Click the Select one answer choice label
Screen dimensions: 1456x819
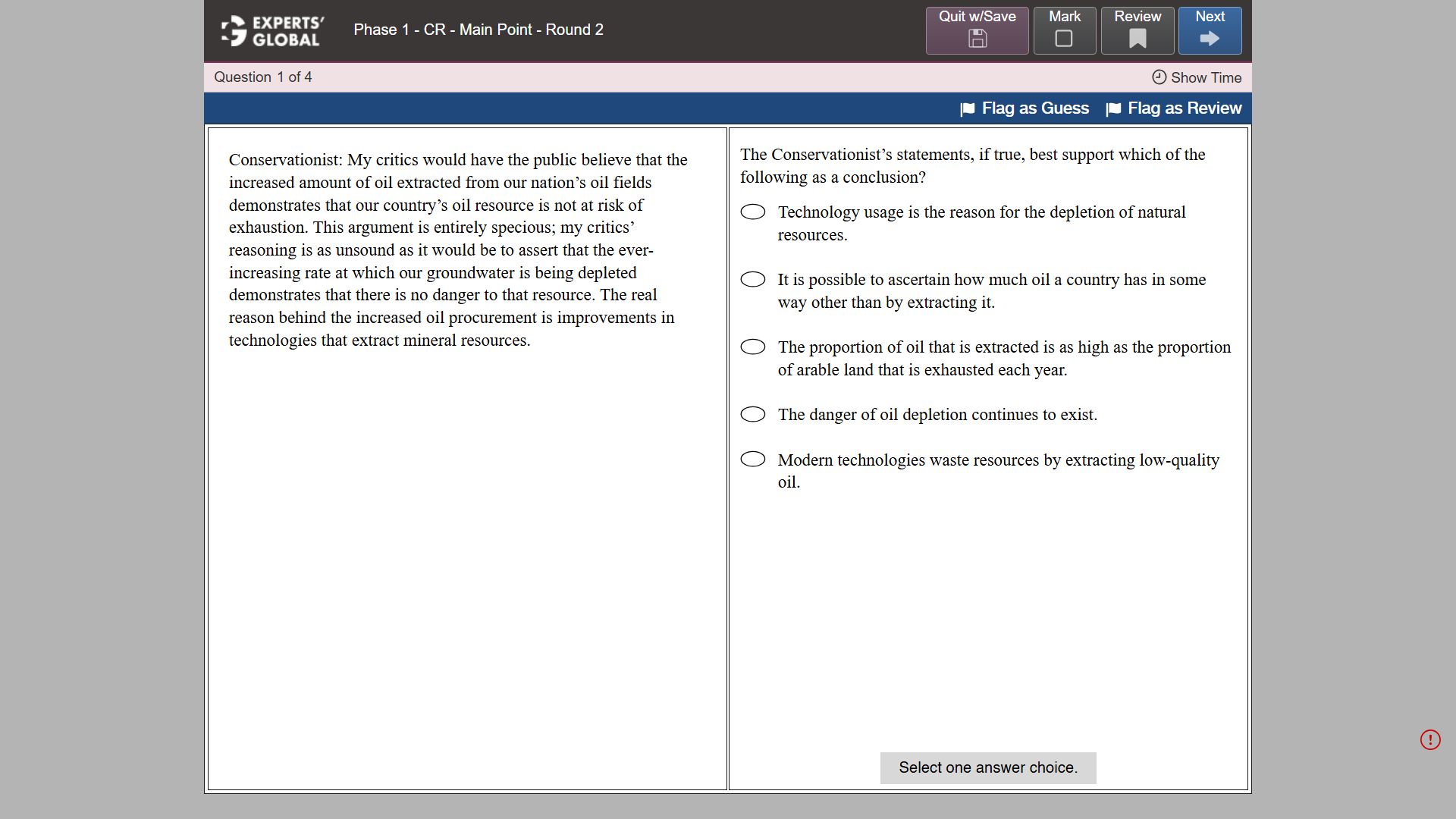(987, 767)
